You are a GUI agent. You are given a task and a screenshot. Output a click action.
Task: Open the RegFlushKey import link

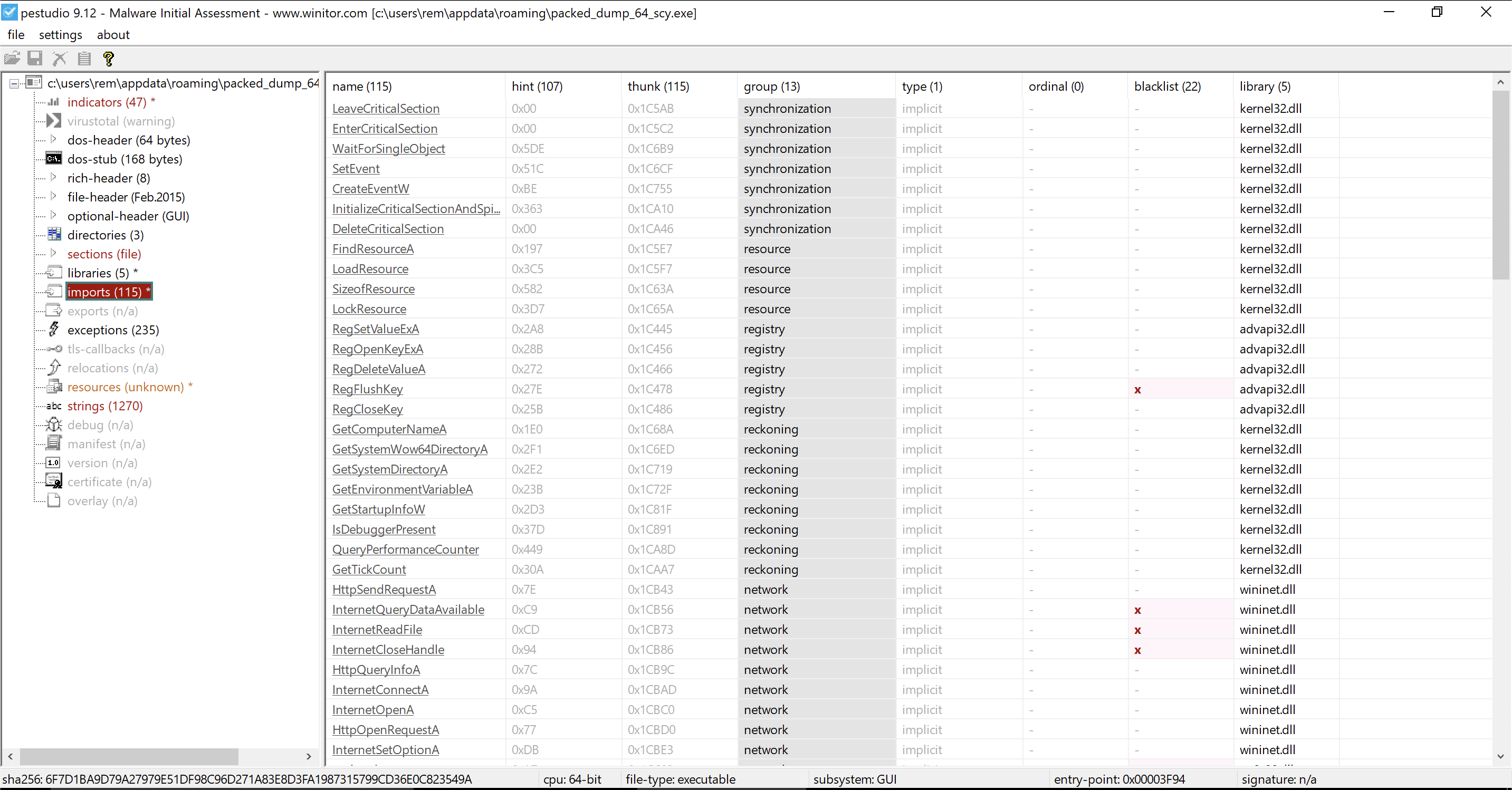[x=367, y=389]
